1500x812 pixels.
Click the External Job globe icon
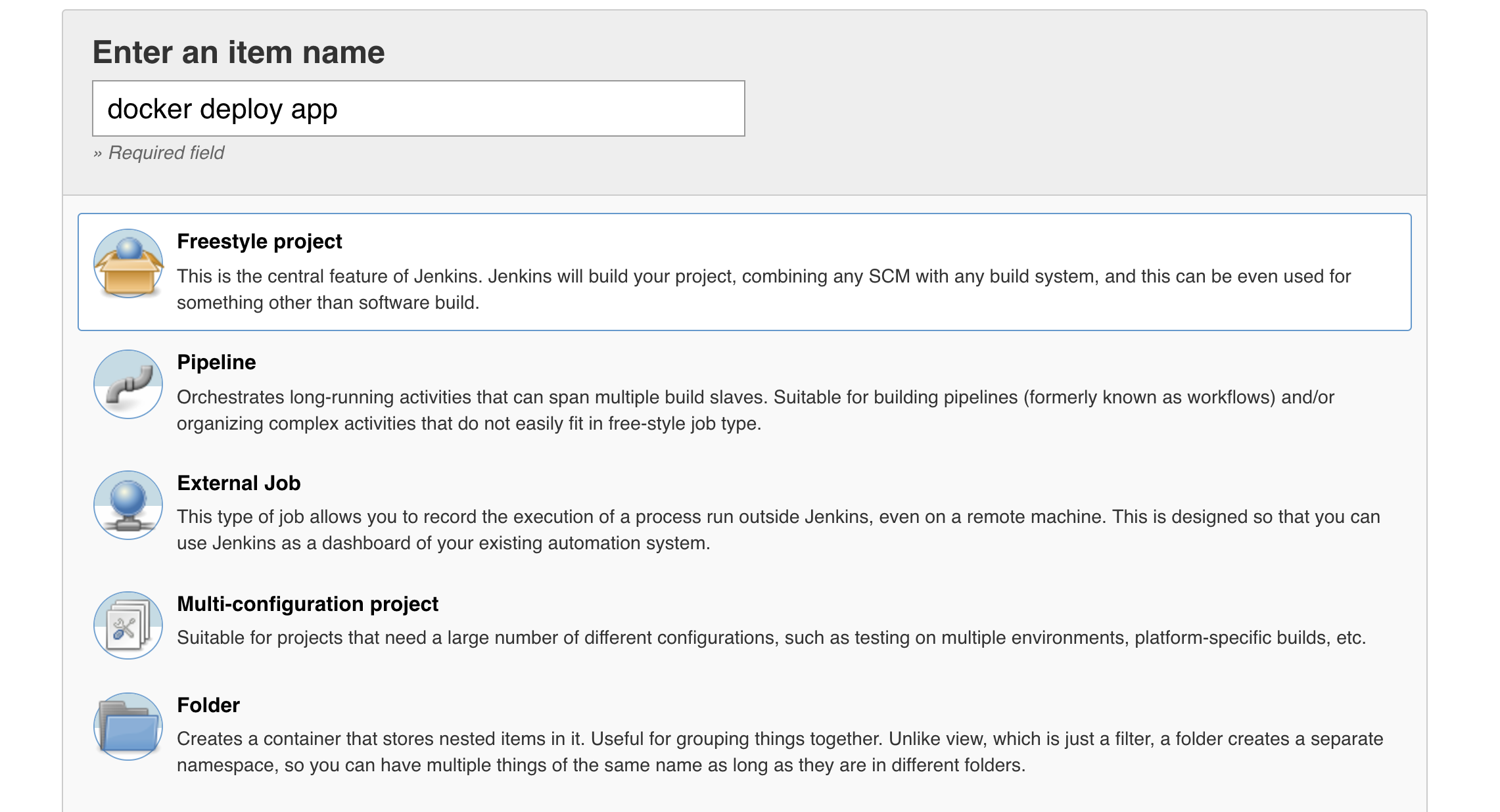tap(128, 505)
